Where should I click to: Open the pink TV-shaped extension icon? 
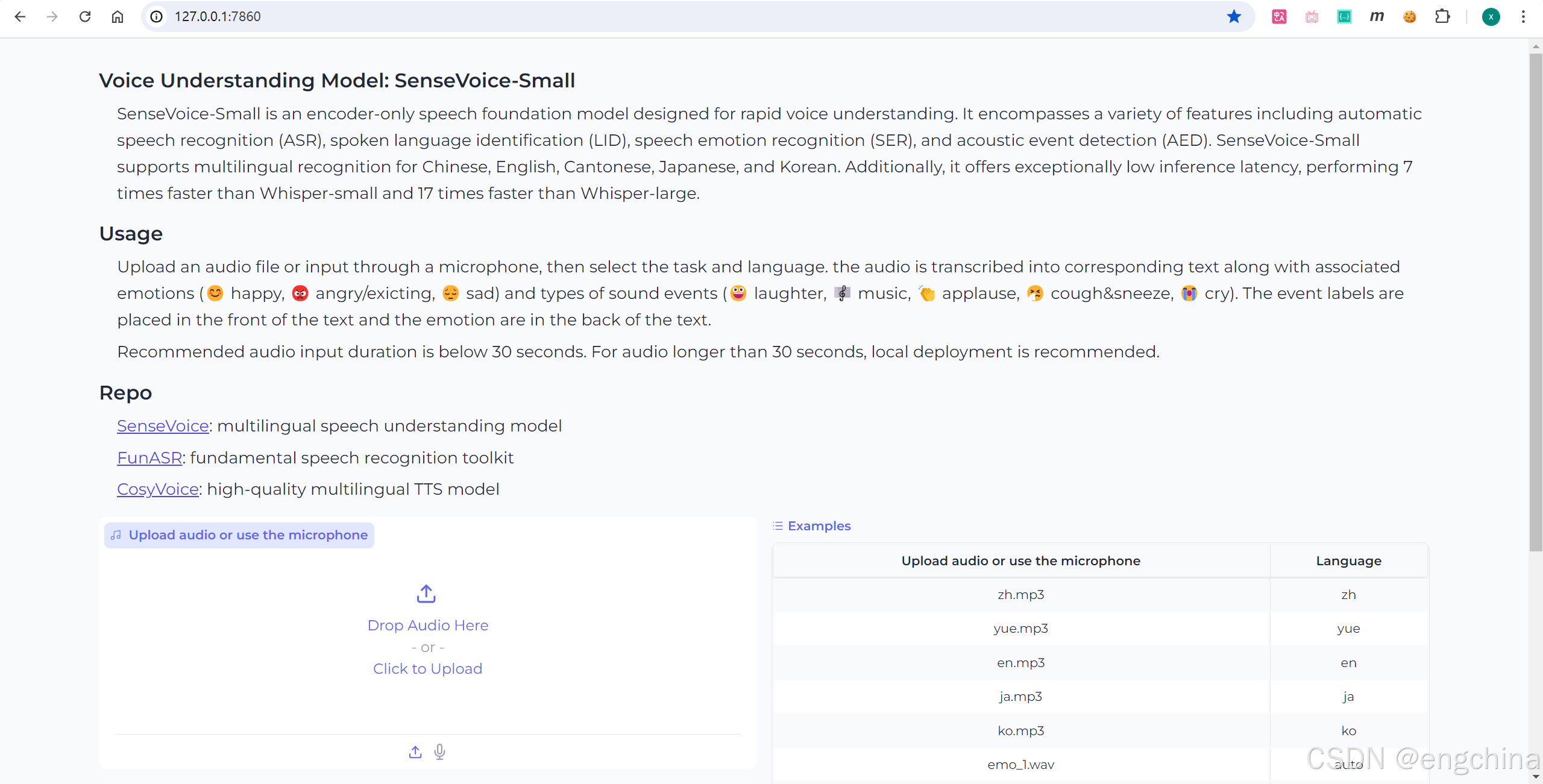[1312, 16]
